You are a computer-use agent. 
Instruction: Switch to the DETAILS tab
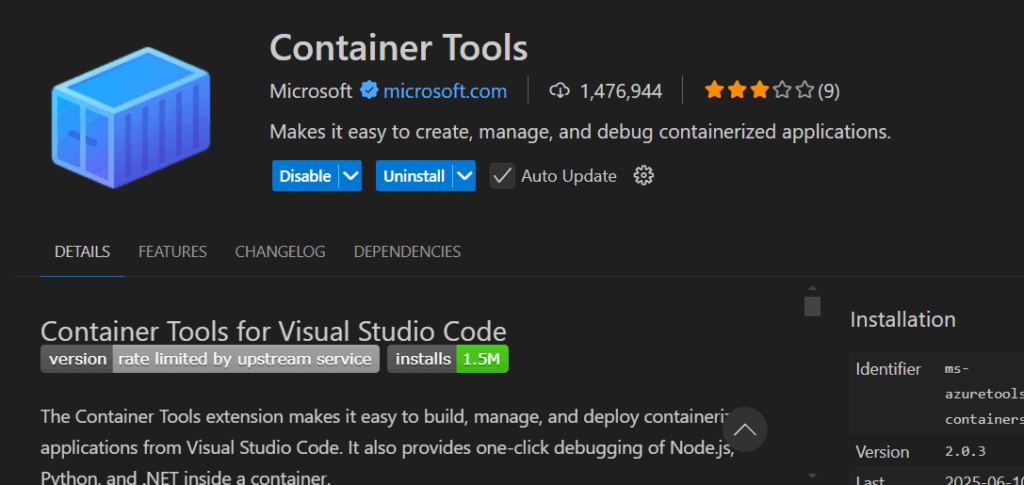[x=82, y=252]
